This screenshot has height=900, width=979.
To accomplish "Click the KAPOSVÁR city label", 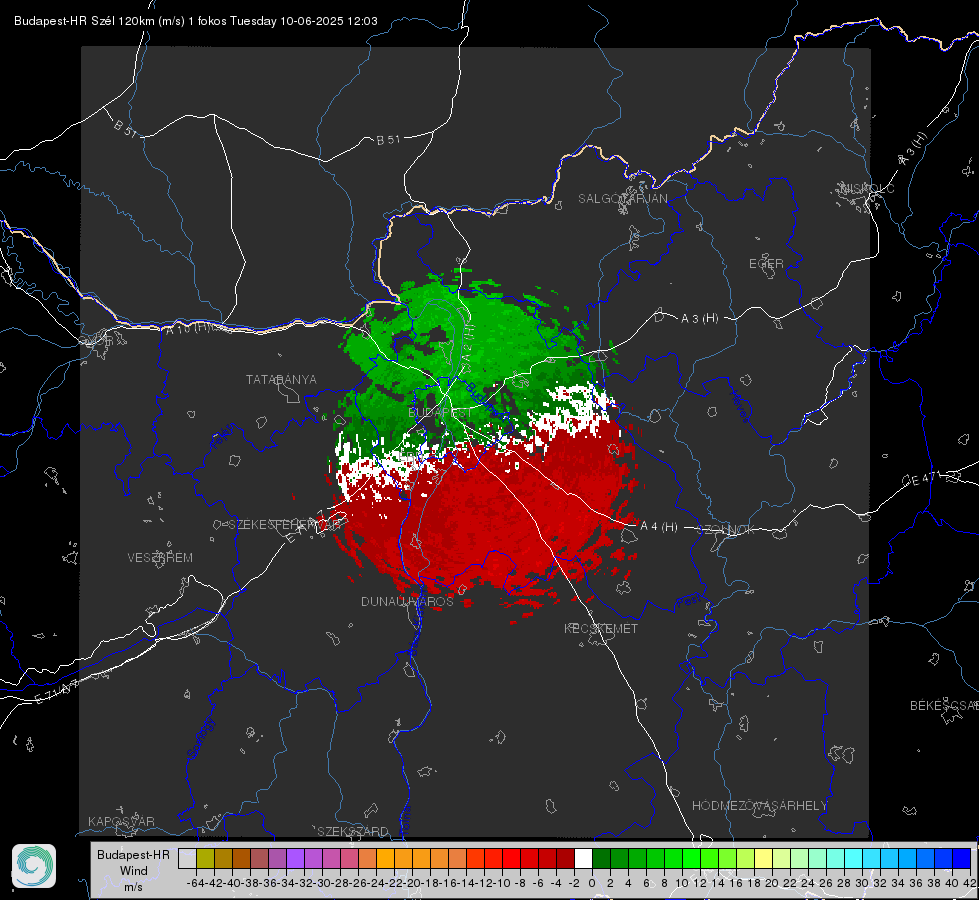I will coord(121,821).
